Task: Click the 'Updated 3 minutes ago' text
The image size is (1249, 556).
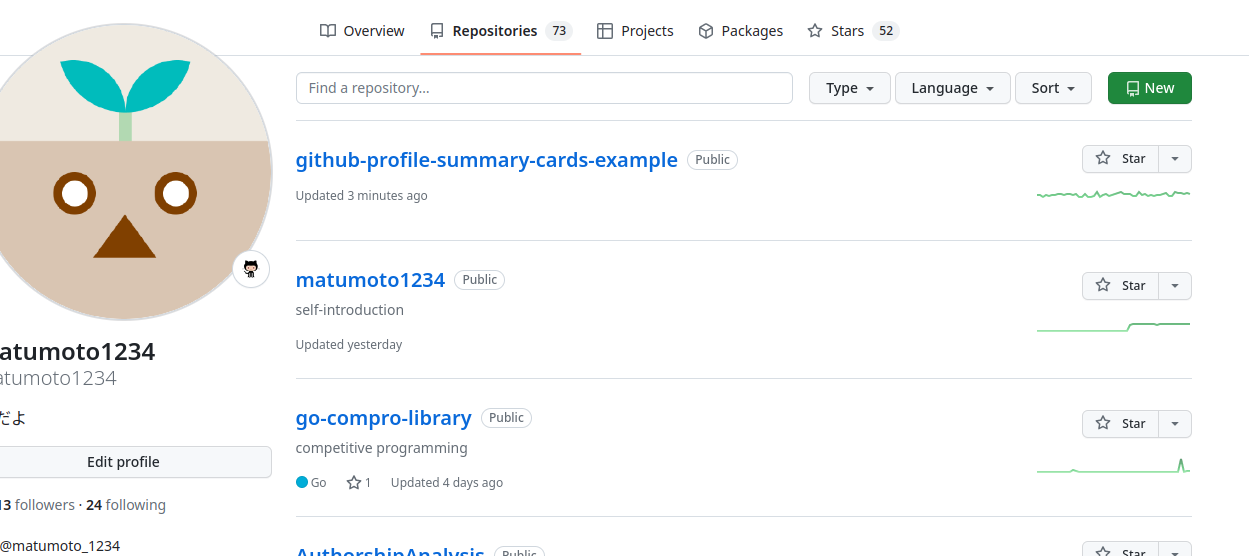Action: click(362, 196)
